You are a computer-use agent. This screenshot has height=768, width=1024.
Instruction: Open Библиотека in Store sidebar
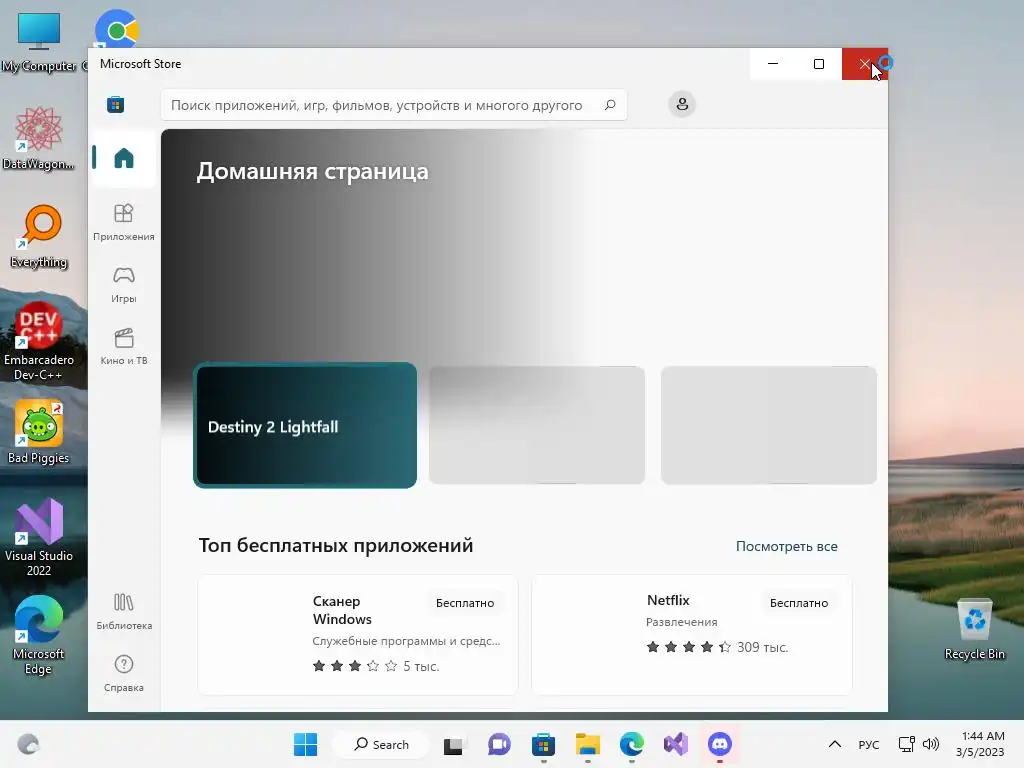tap(123, 611)
